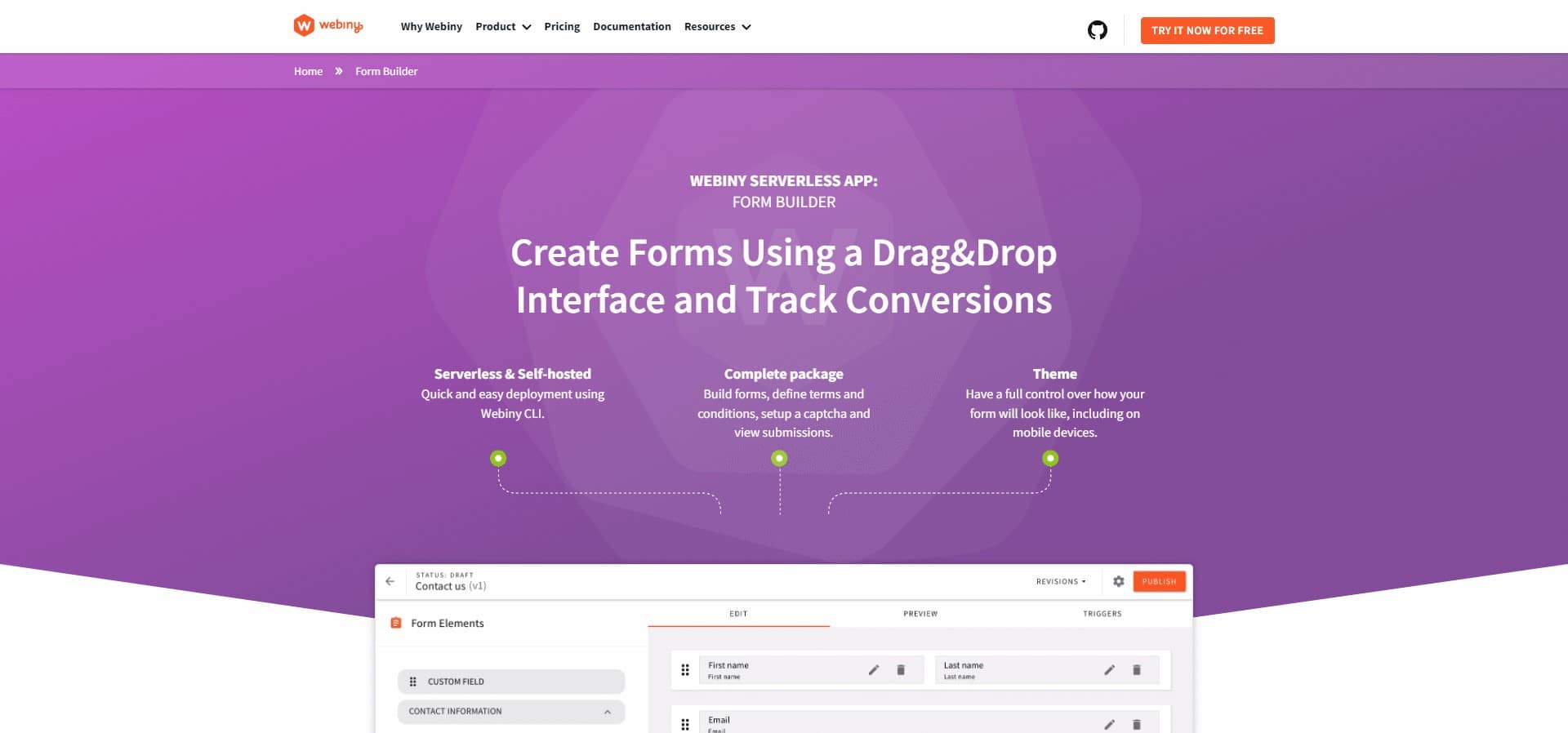The height and width of the screenshot is (733, 1568).
Task: Delete the Email field
Action: [1136, 724]
